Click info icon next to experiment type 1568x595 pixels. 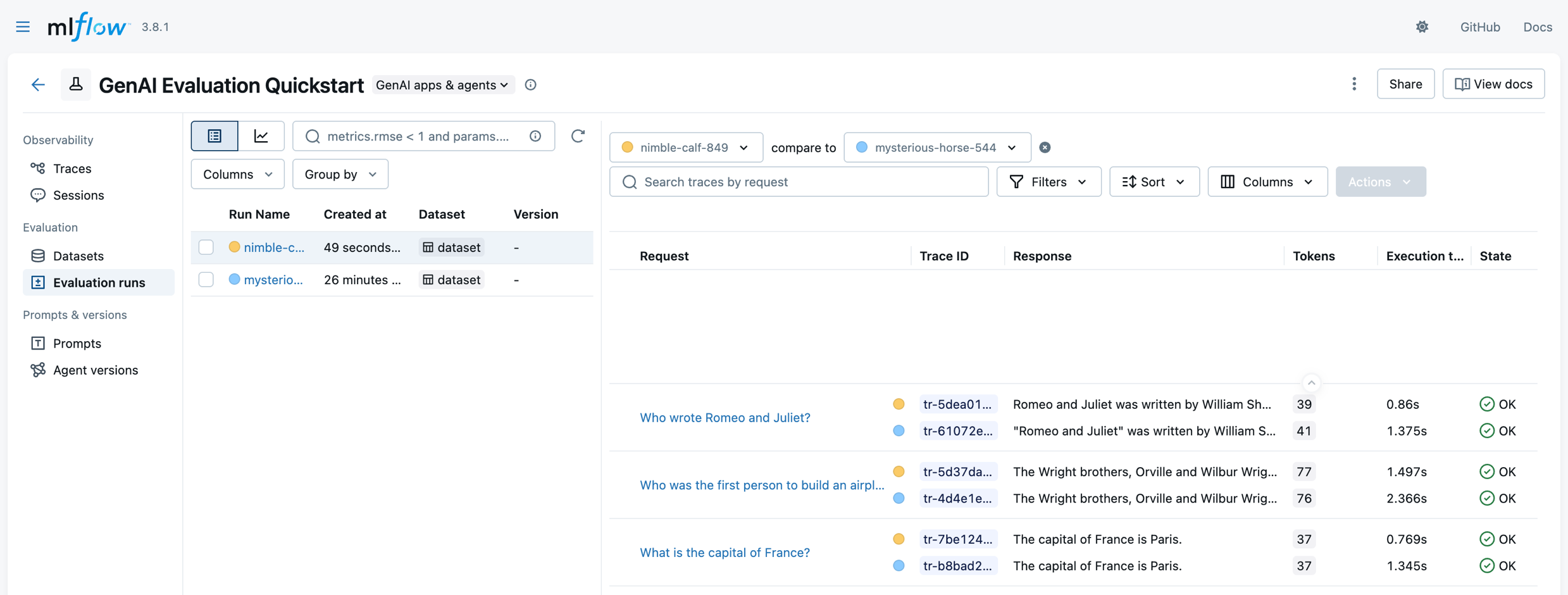tap(531, 85)
